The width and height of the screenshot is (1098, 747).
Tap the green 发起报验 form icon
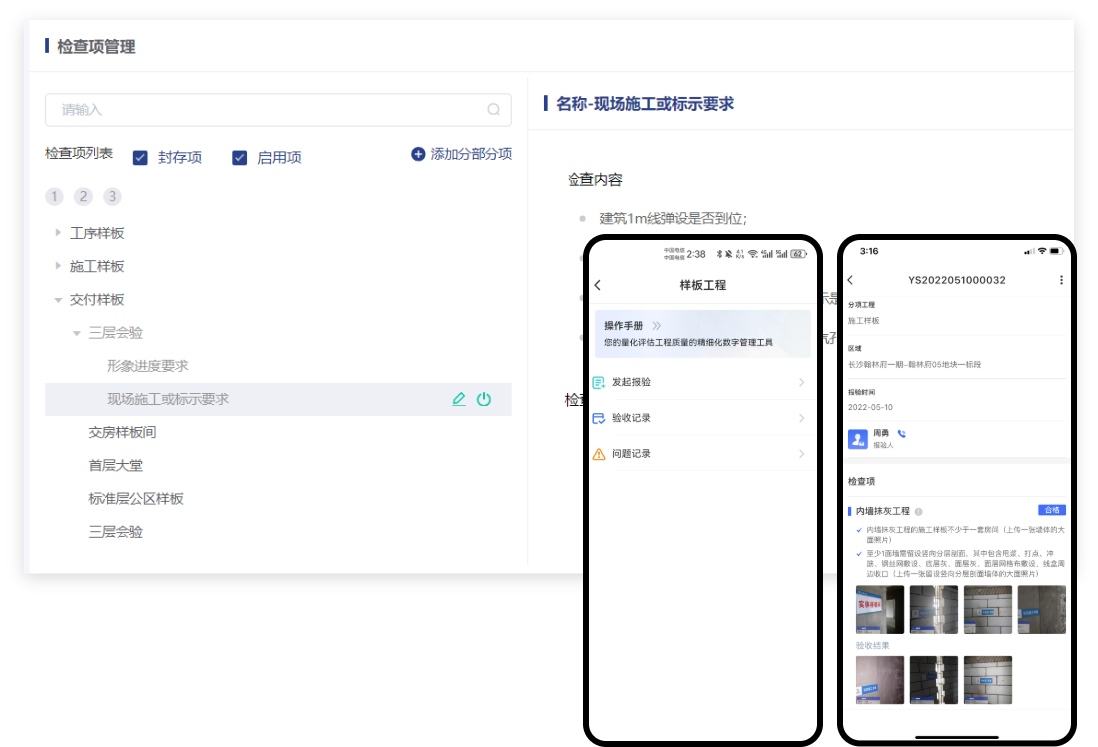[599, 382]
